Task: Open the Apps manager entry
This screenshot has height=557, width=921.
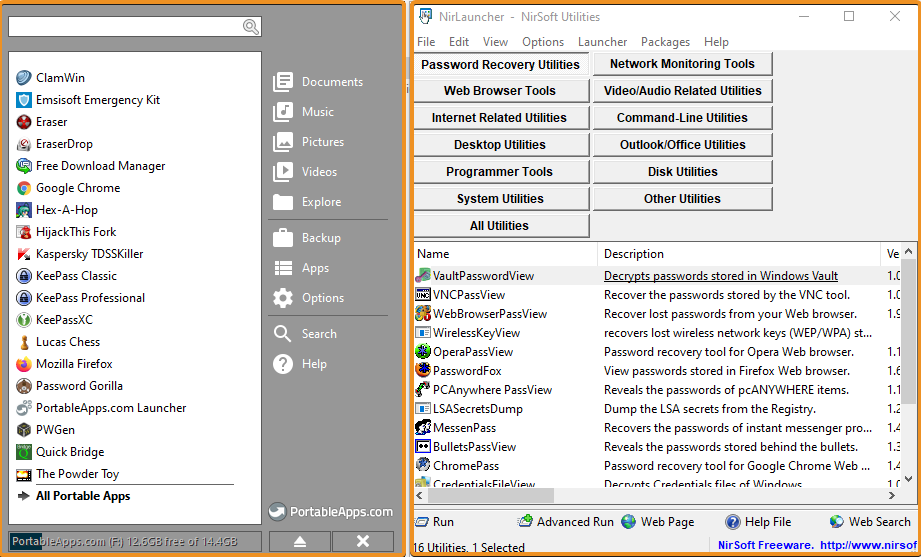Action: point(301,268)
